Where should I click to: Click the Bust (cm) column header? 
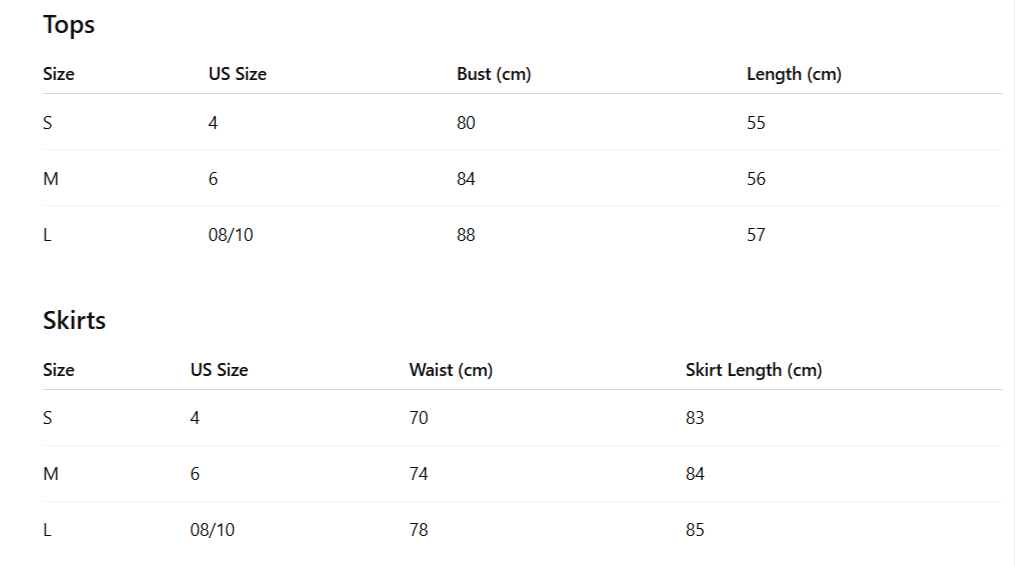point(493,74)
